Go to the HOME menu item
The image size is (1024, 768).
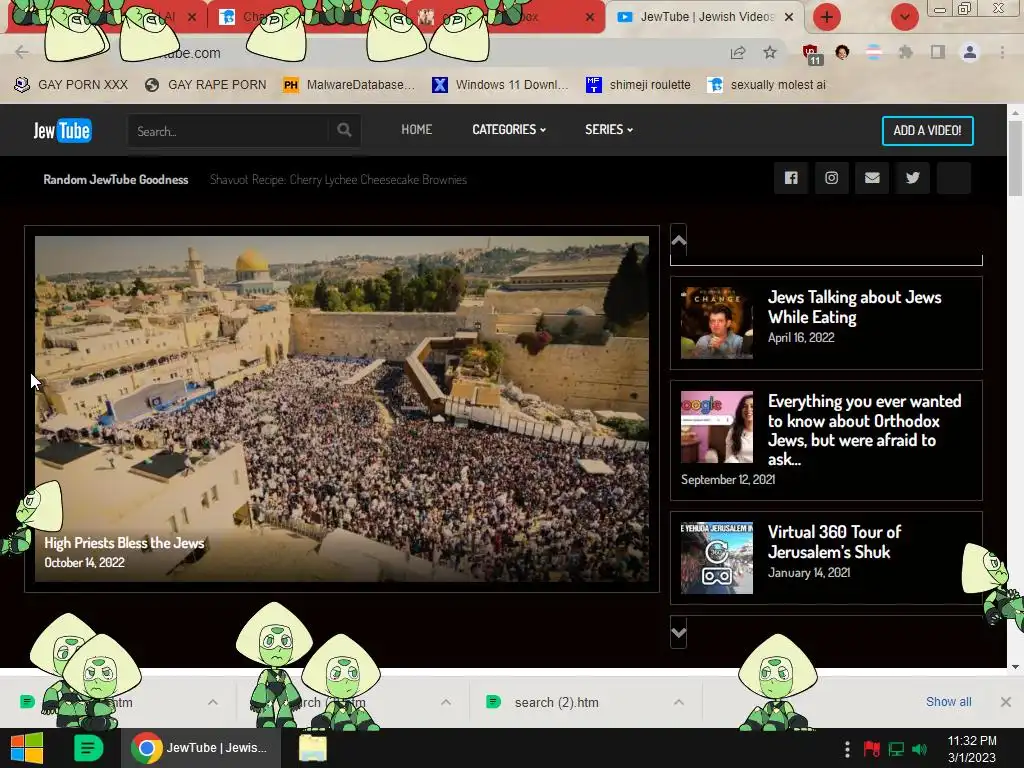417,129
